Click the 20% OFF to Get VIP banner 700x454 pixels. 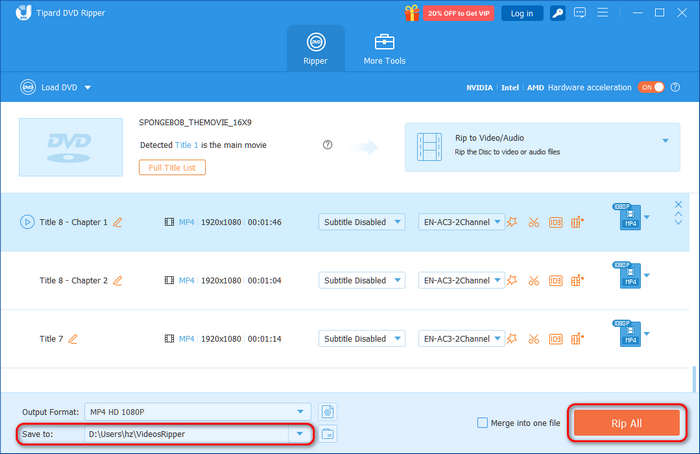coord(458,13)
